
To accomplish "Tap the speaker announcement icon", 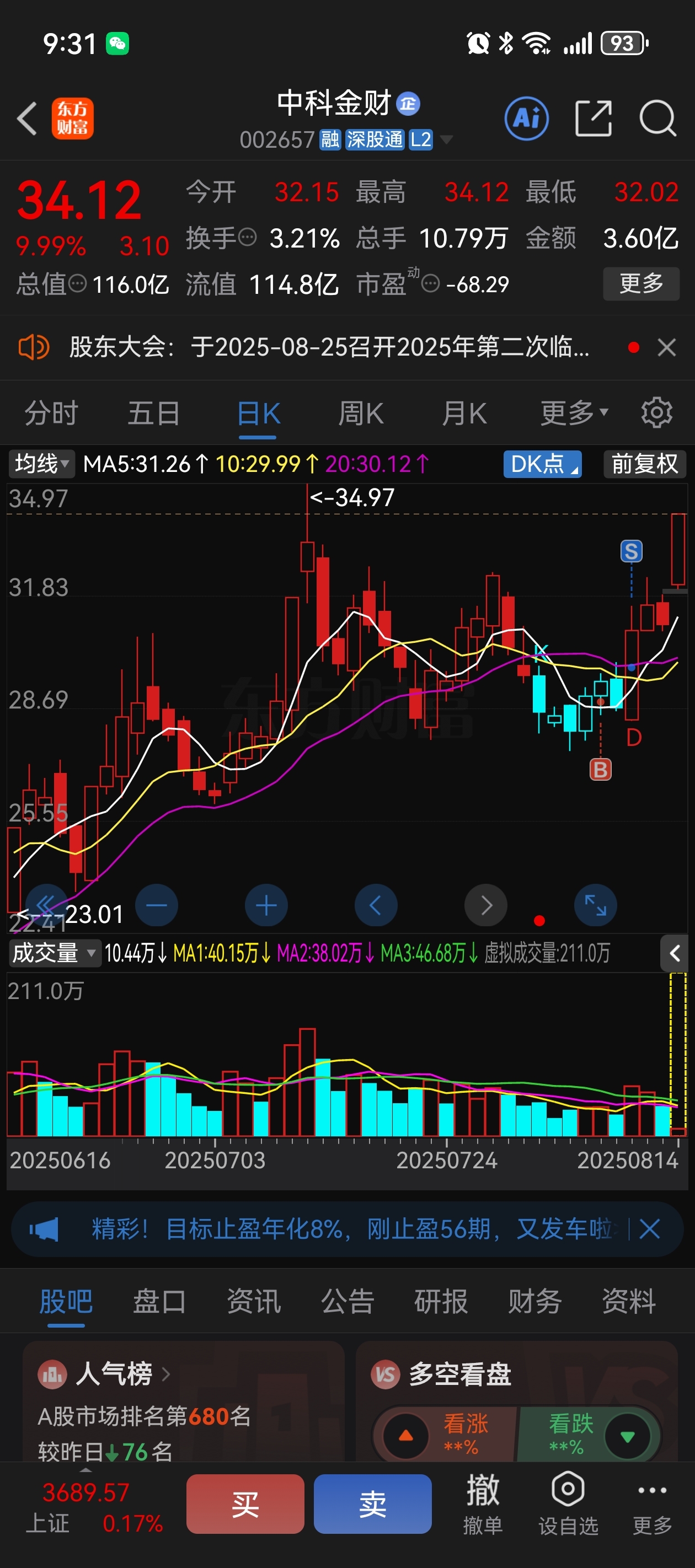I will point(34,347).
